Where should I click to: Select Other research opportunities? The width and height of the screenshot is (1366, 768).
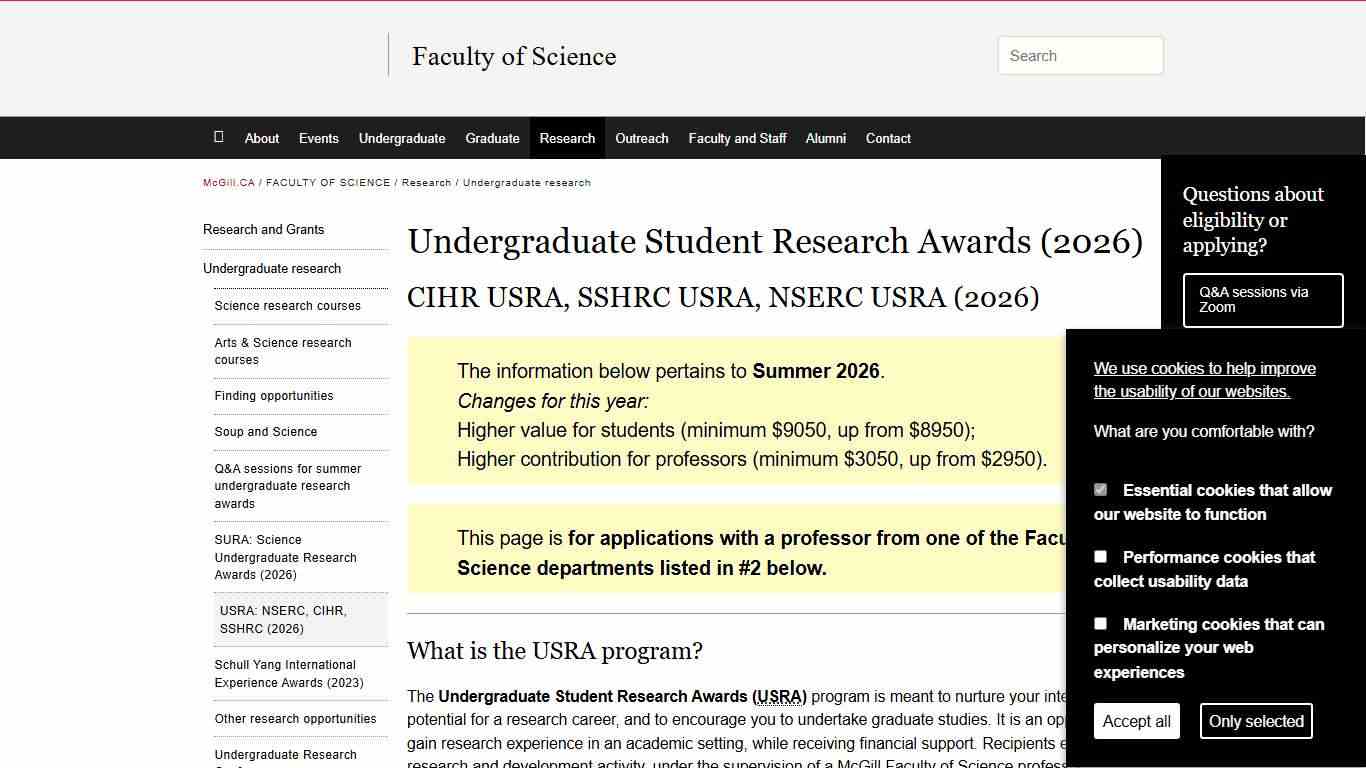(295, 718)
